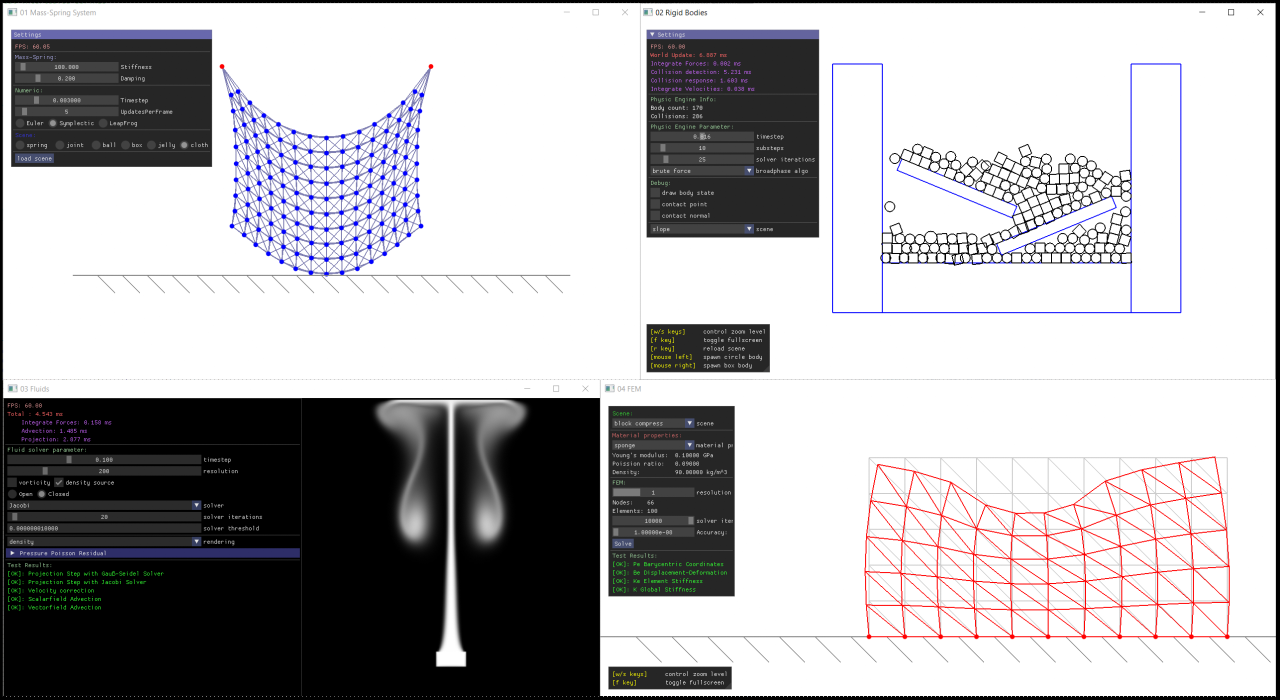Check the contact point checkbox

tap(654, 204)
